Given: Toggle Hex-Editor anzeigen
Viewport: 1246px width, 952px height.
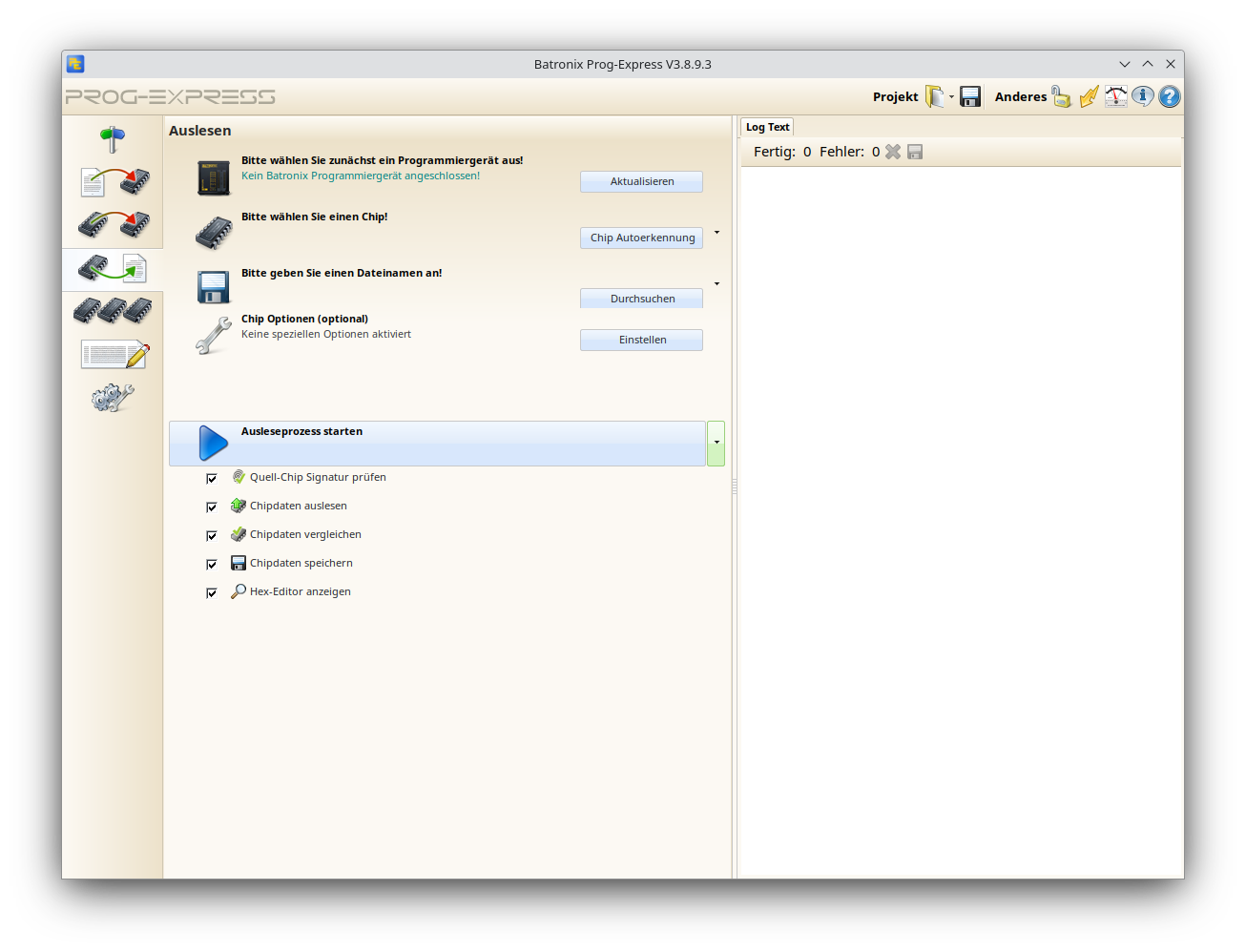Looking at the screenshot, I should tap(211, 592).
